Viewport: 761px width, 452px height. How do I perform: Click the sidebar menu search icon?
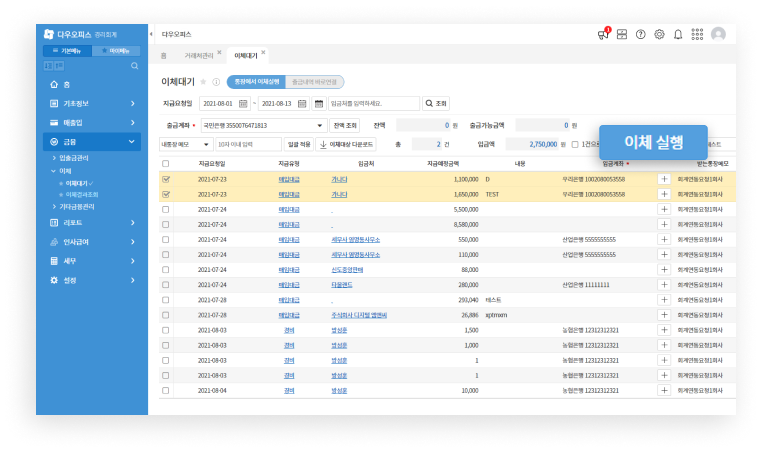coord(134,66)
